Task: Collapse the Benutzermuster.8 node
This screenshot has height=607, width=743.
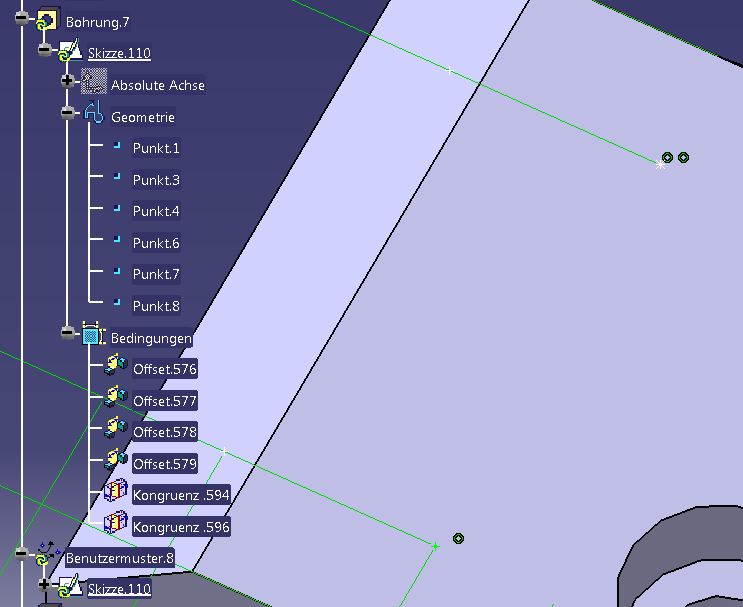Action: [22, 553]
